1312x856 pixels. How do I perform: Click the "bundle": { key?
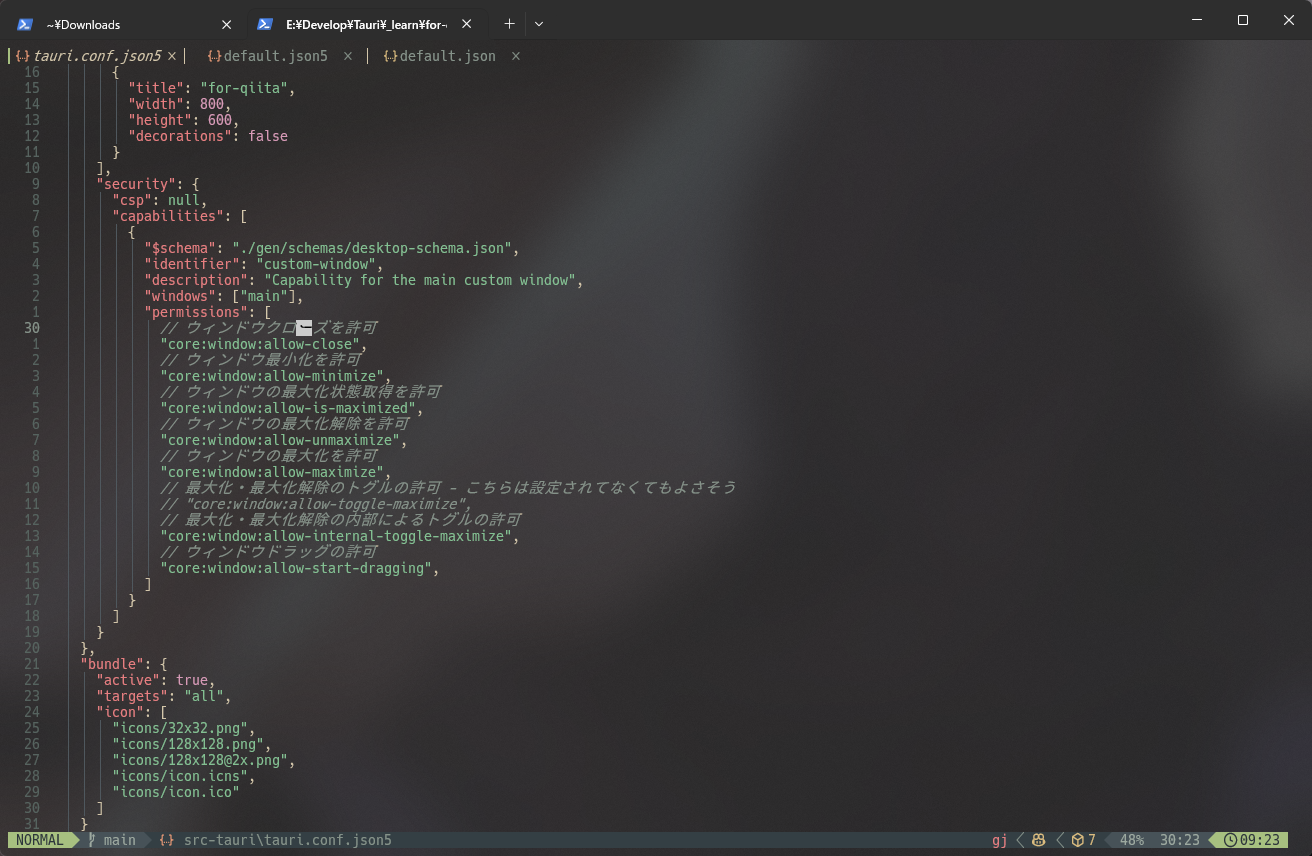(124, 664)
